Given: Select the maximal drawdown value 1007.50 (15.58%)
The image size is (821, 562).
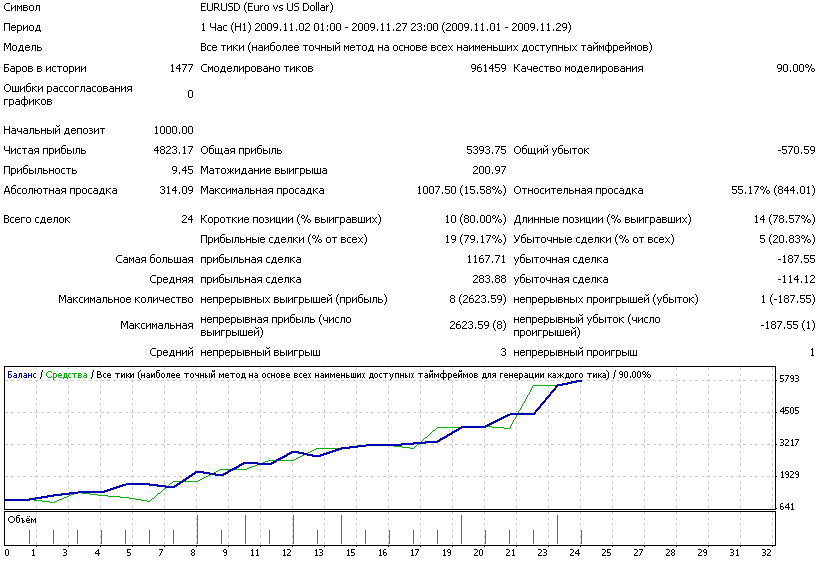Looking at the screenshot, I should point(461,190).
